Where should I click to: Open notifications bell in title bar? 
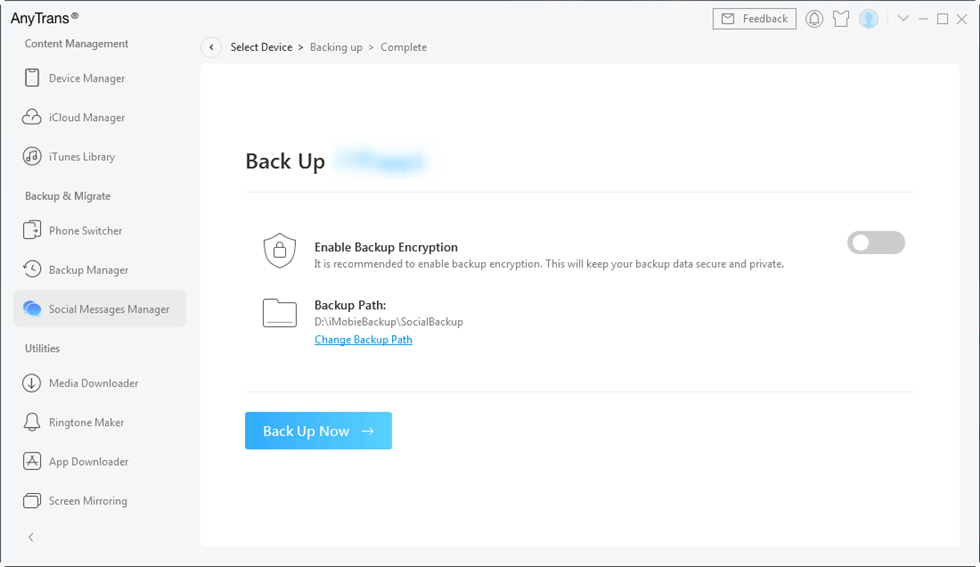(814, 19)
